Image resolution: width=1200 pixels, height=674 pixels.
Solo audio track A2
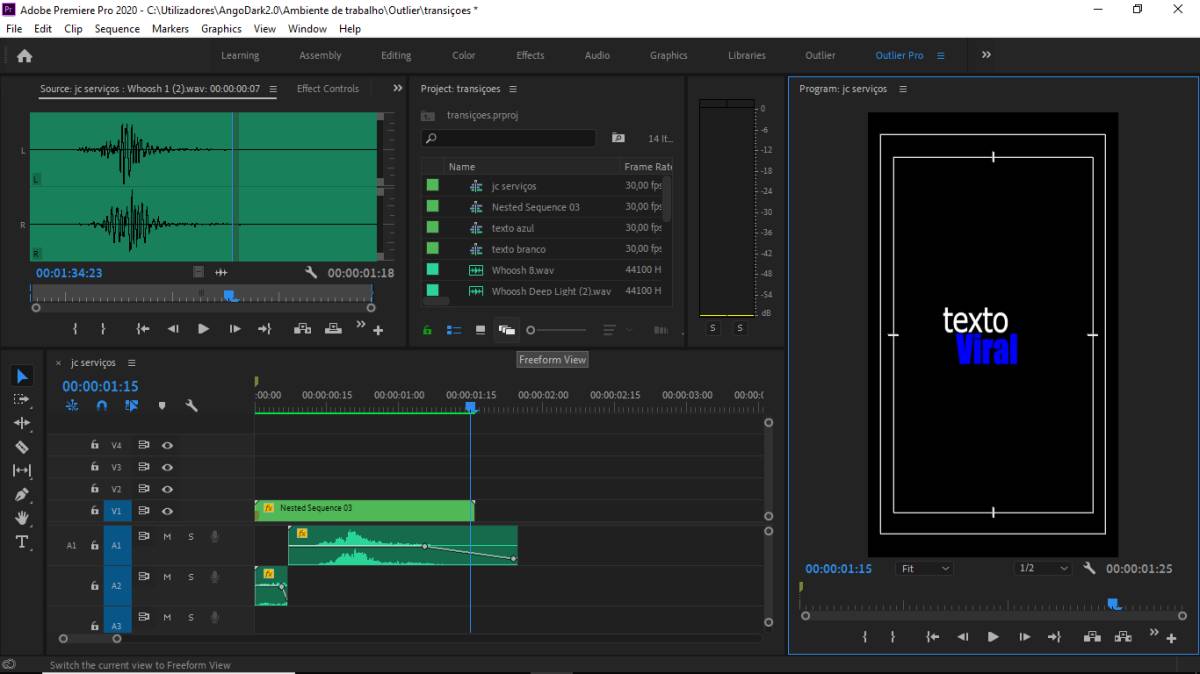pos(191,577)
